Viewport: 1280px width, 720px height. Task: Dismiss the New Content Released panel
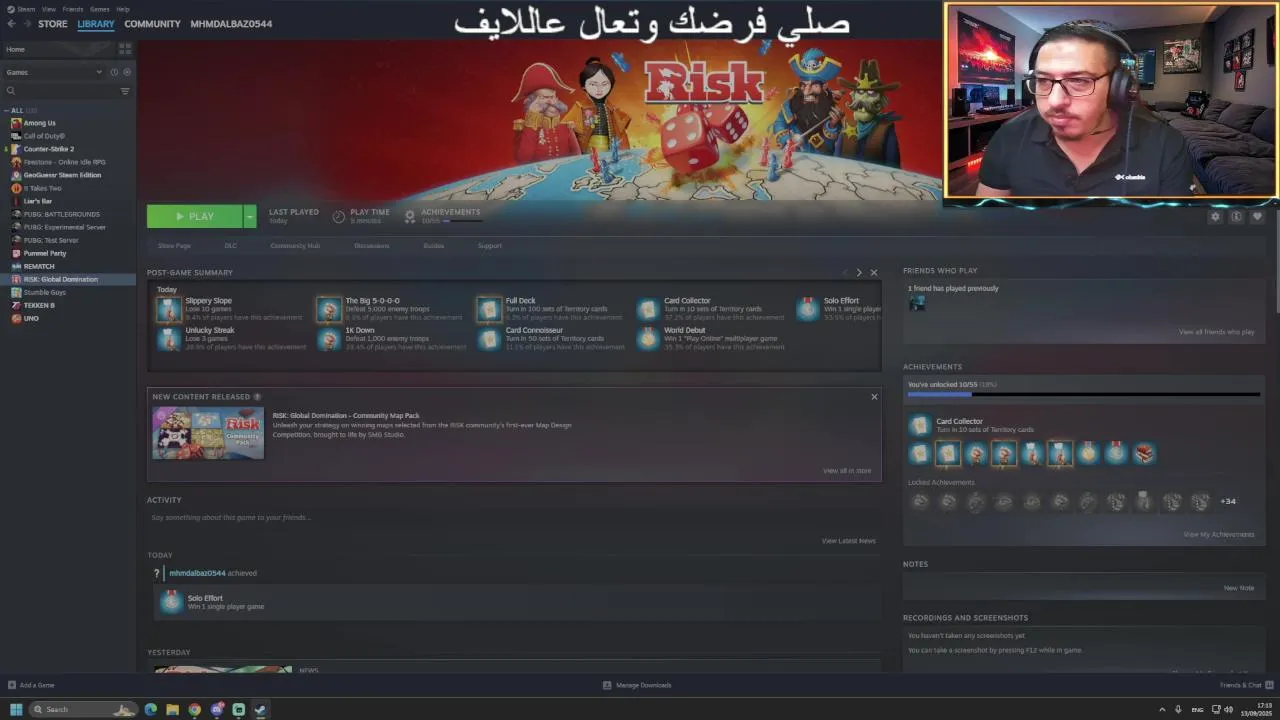point(874,397)
